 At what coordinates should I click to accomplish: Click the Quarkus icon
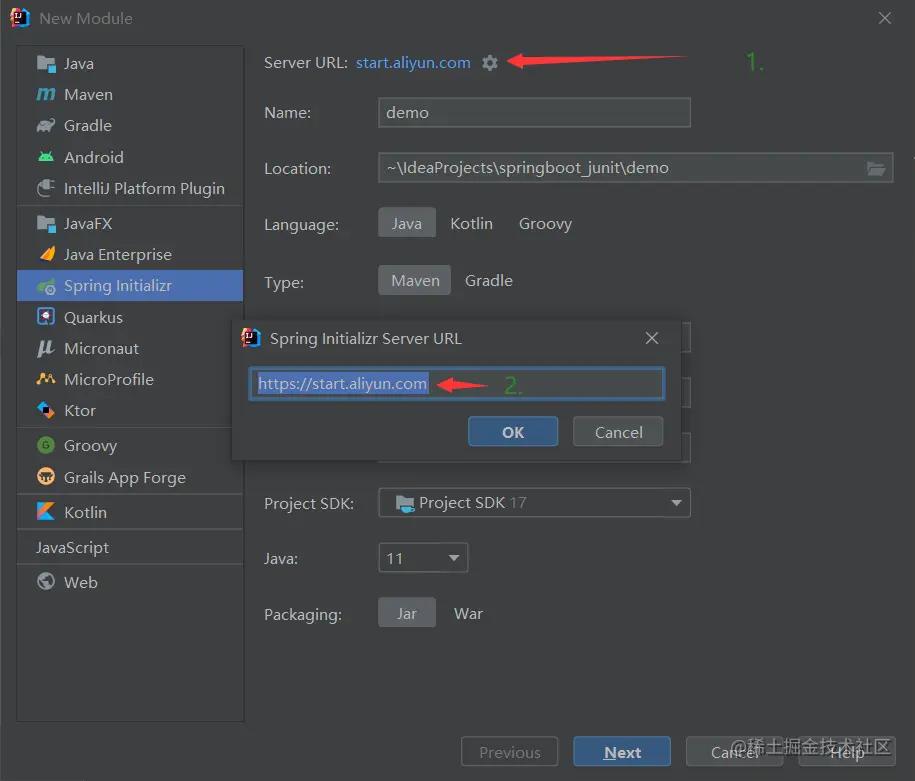(x=46, y=316)
